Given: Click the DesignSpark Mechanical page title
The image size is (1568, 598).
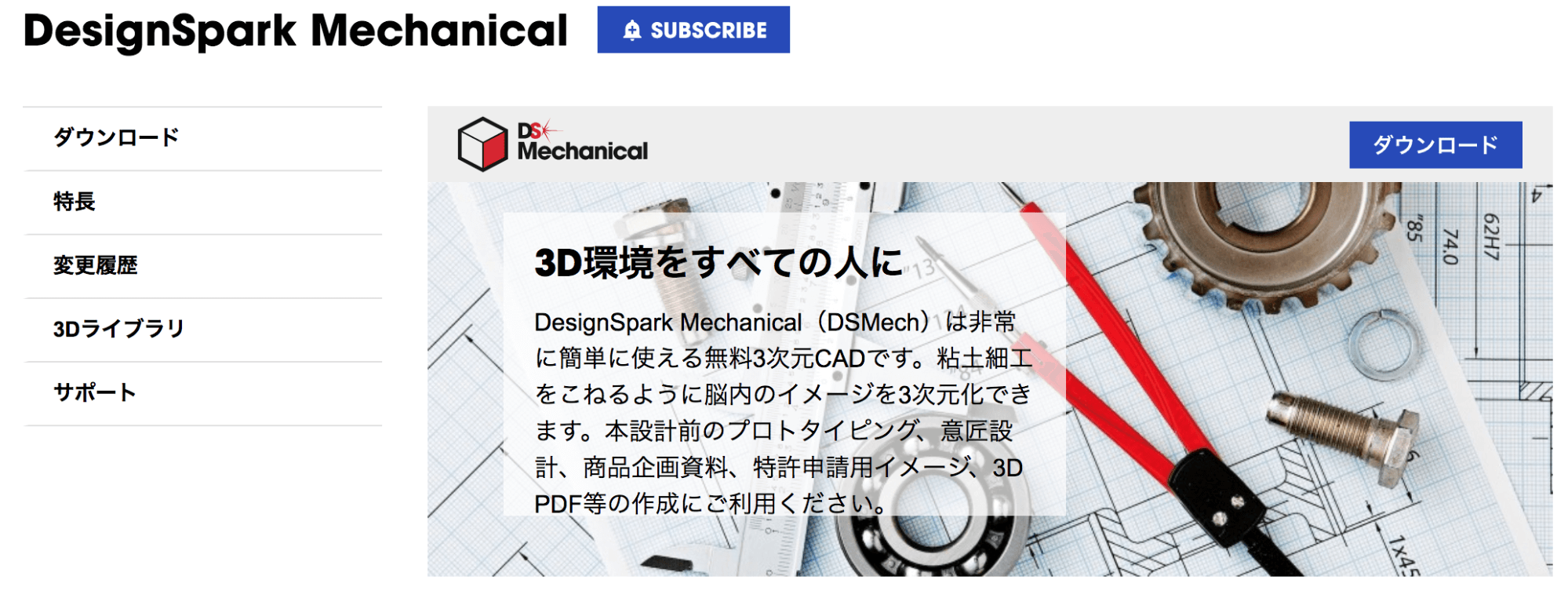Looking at the screenshot, I should click(296, 31).
